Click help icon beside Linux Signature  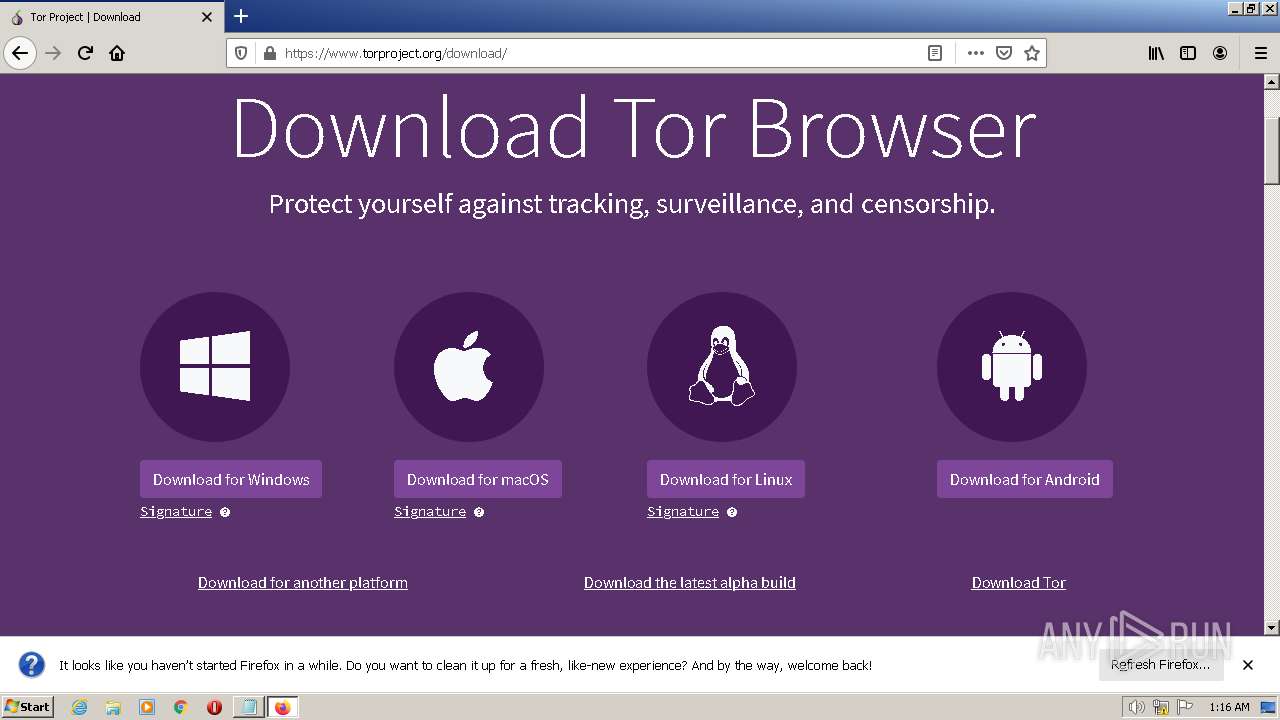pos(732,512)
